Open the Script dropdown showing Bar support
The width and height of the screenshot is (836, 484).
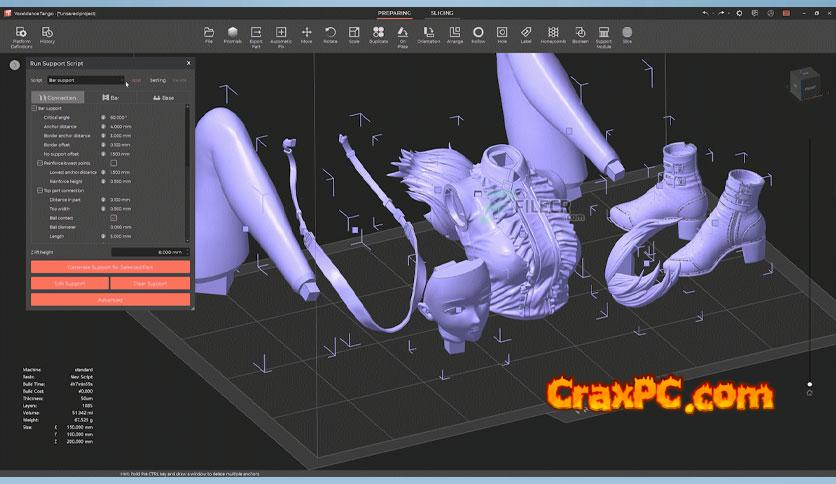tap(86, 80)
